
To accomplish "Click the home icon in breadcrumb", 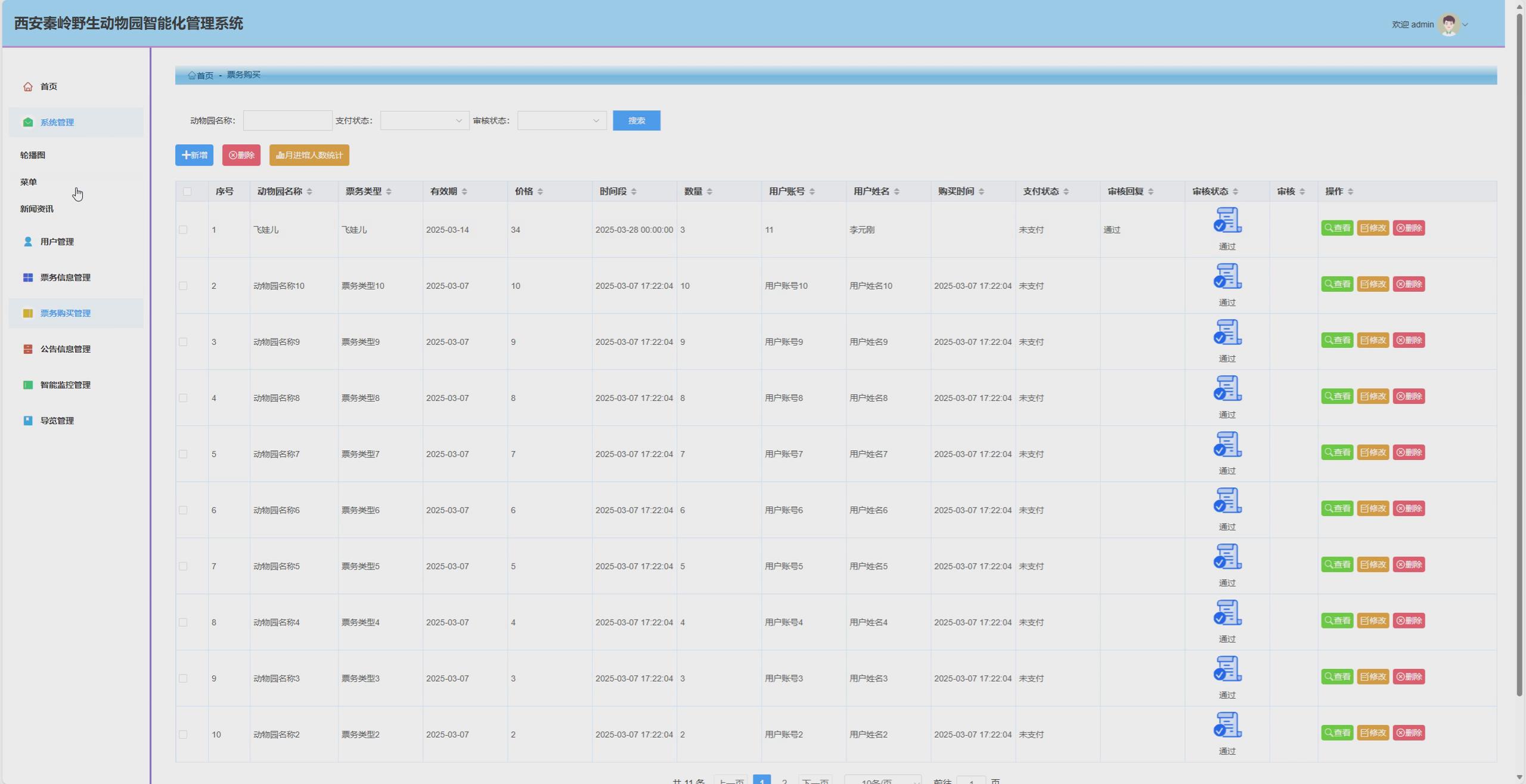I will coord(191,76).
